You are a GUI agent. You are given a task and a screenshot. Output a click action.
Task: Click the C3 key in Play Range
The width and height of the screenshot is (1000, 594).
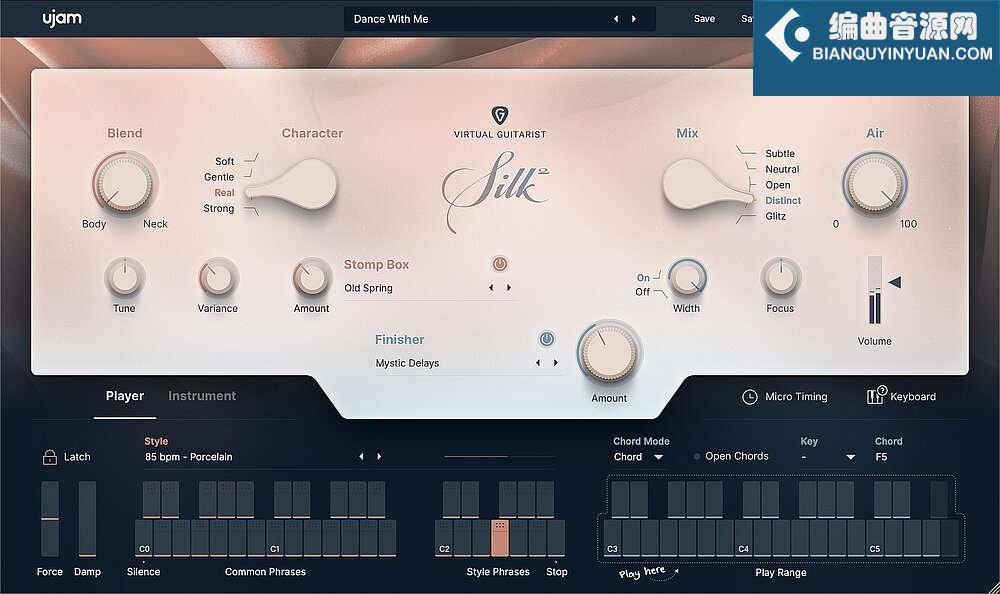[x=612, y=538]
